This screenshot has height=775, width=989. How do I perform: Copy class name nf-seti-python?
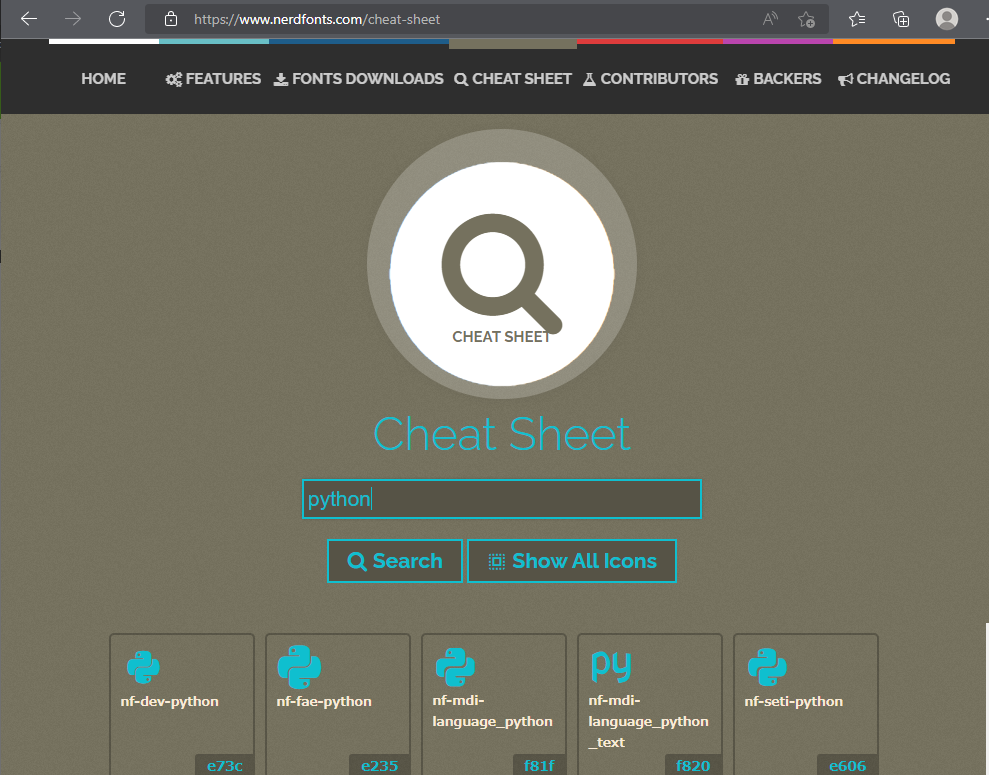(x=793, y=701)
